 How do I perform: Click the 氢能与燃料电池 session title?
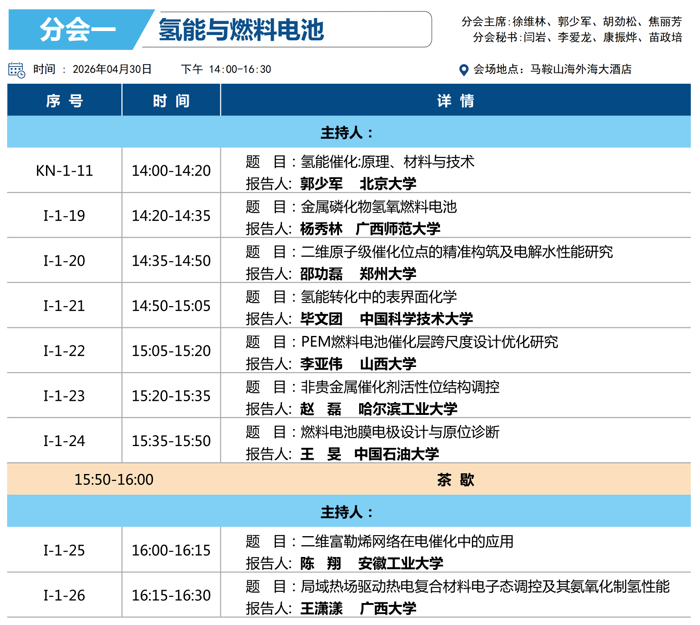click(x=241, y=30)
